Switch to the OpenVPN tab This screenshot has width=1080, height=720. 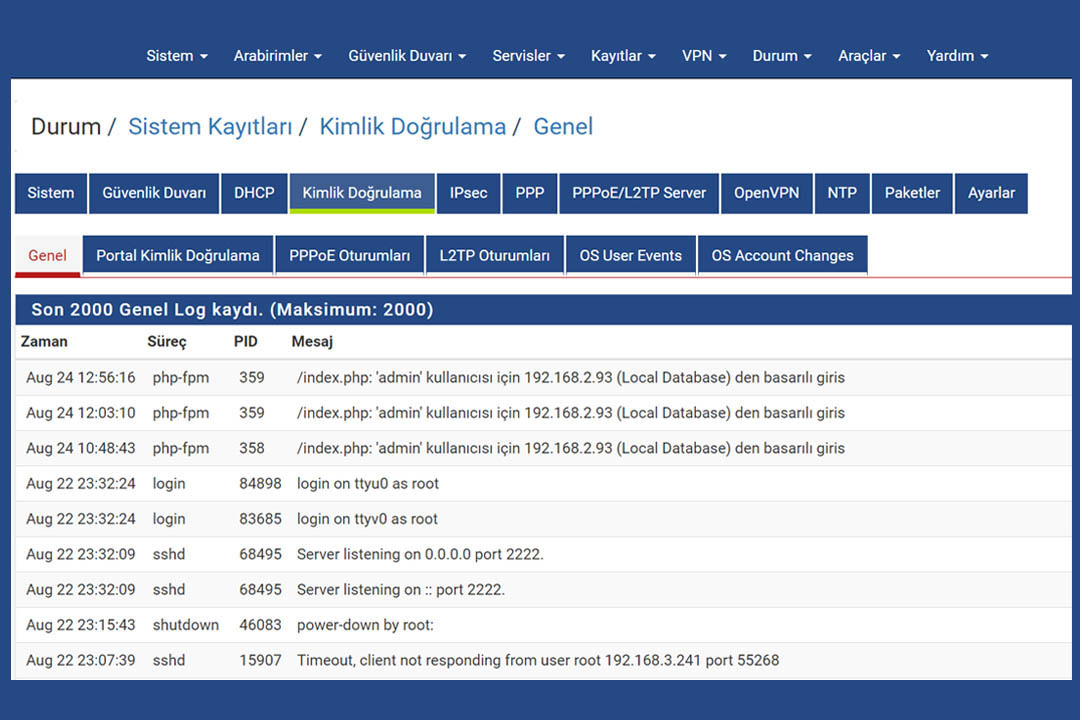pyautogui.click(x=767, y=193)
